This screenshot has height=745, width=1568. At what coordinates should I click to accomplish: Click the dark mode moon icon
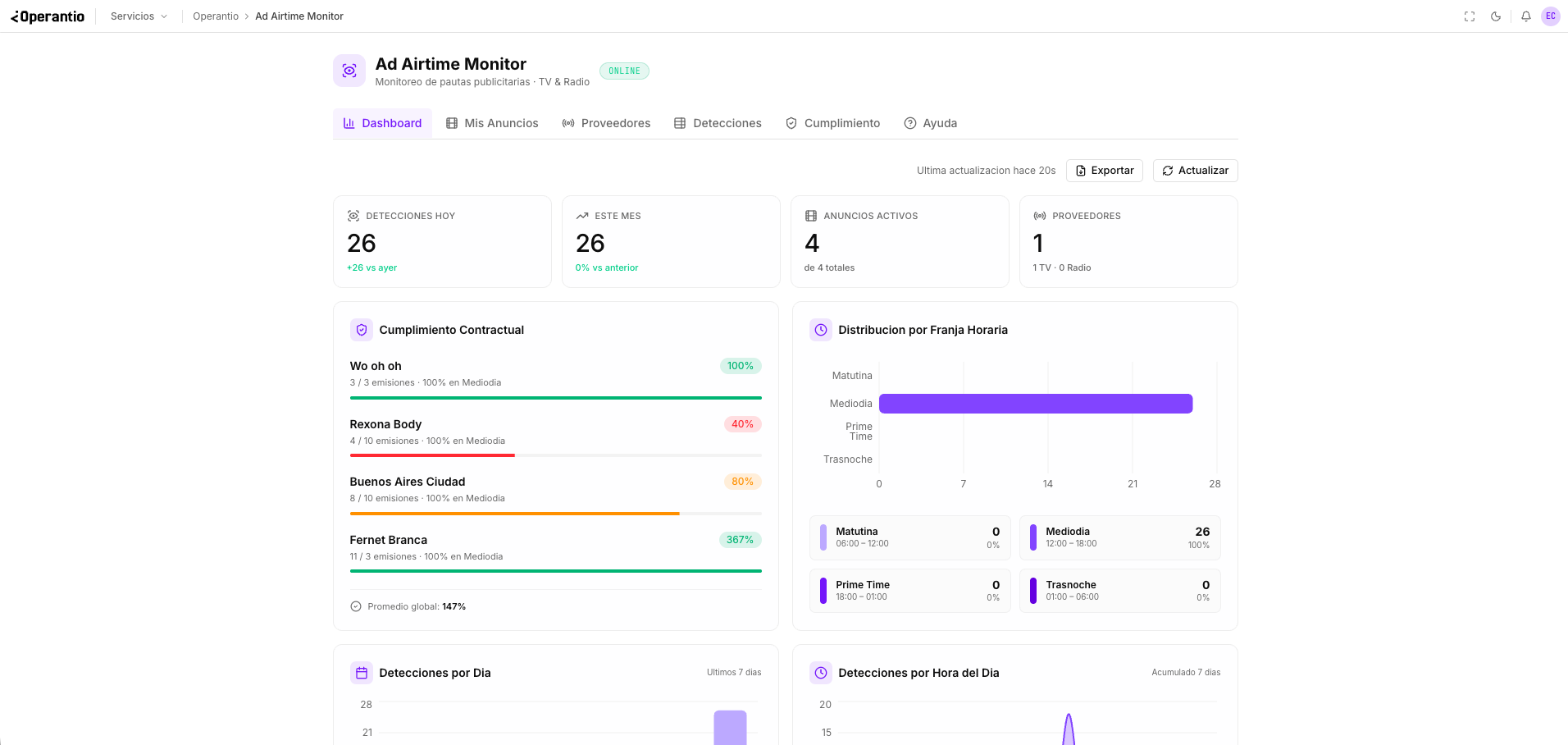tap(1496, 16)
